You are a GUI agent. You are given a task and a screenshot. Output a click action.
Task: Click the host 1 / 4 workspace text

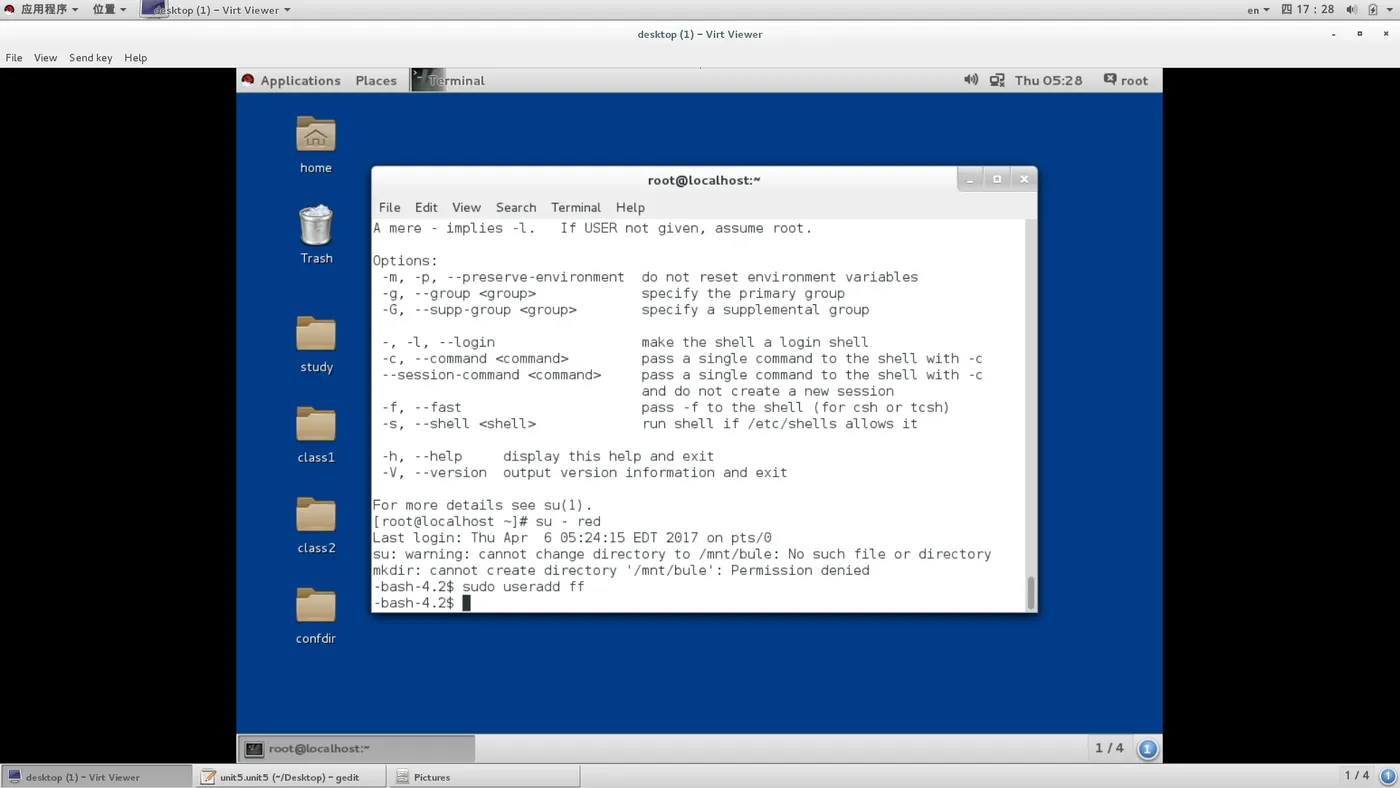pos(1357,775)
